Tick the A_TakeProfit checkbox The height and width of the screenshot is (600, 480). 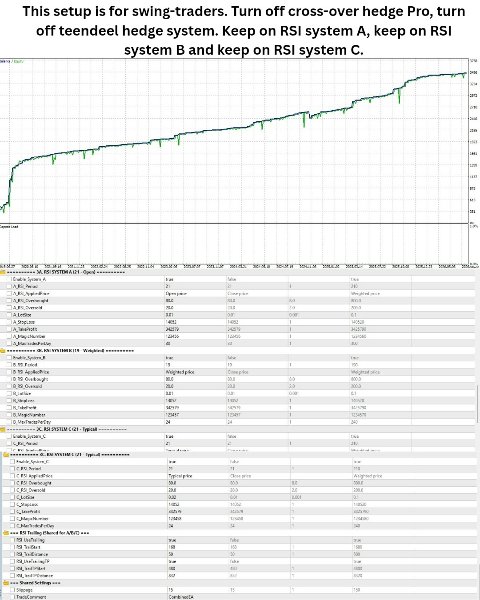9,329
